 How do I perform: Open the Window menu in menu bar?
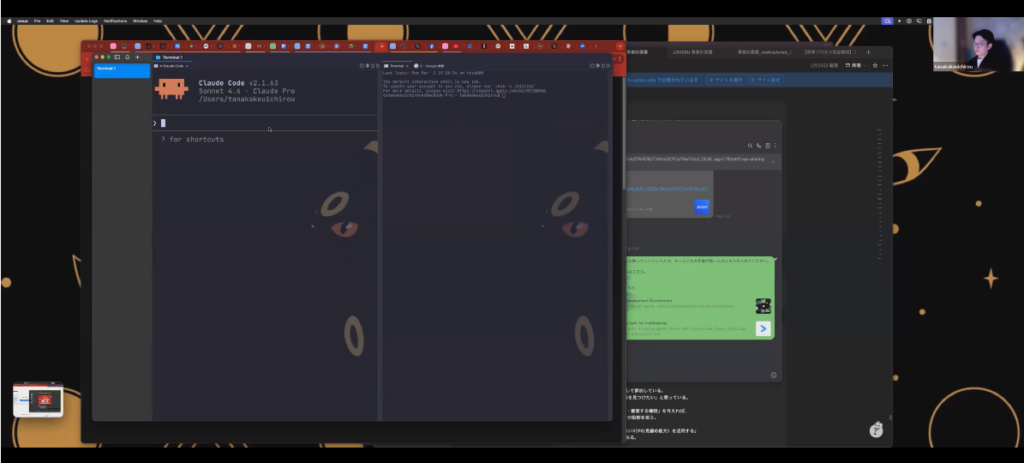pos(138,20)
